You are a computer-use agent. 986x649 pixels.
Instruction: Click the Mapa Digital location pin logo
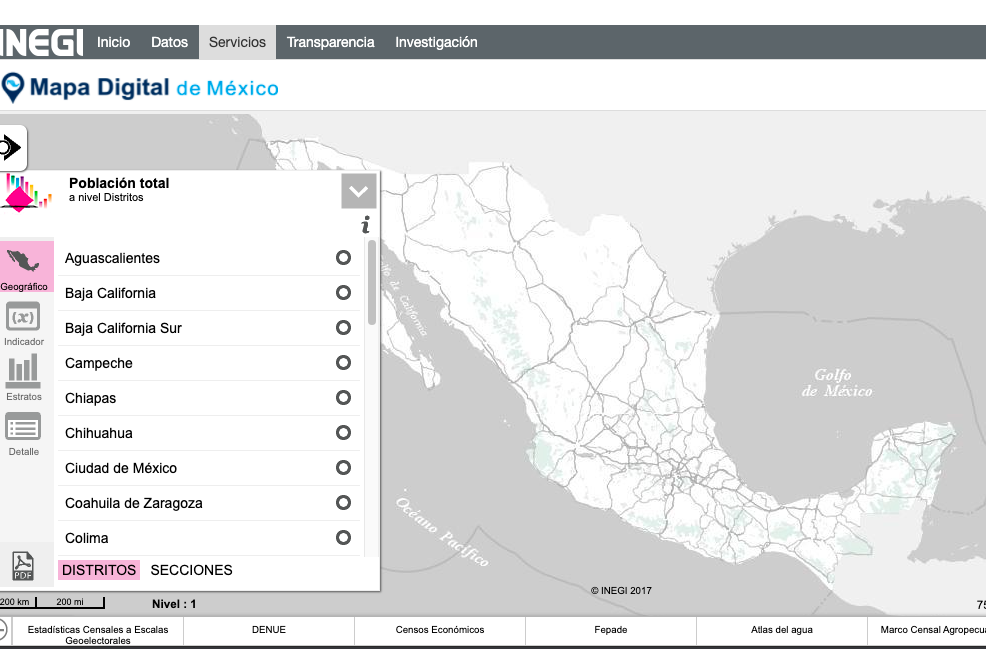[x=12, y=87]
